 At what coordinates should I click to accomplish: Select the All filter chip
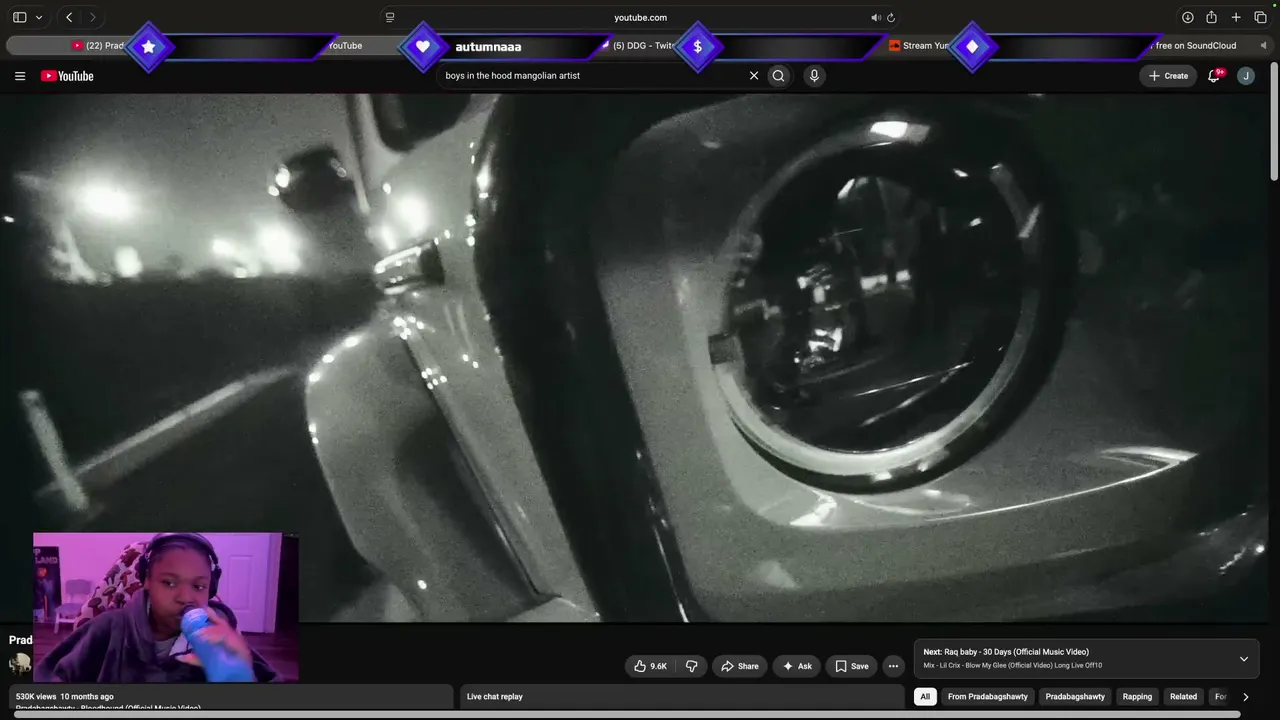pos(925,697)
